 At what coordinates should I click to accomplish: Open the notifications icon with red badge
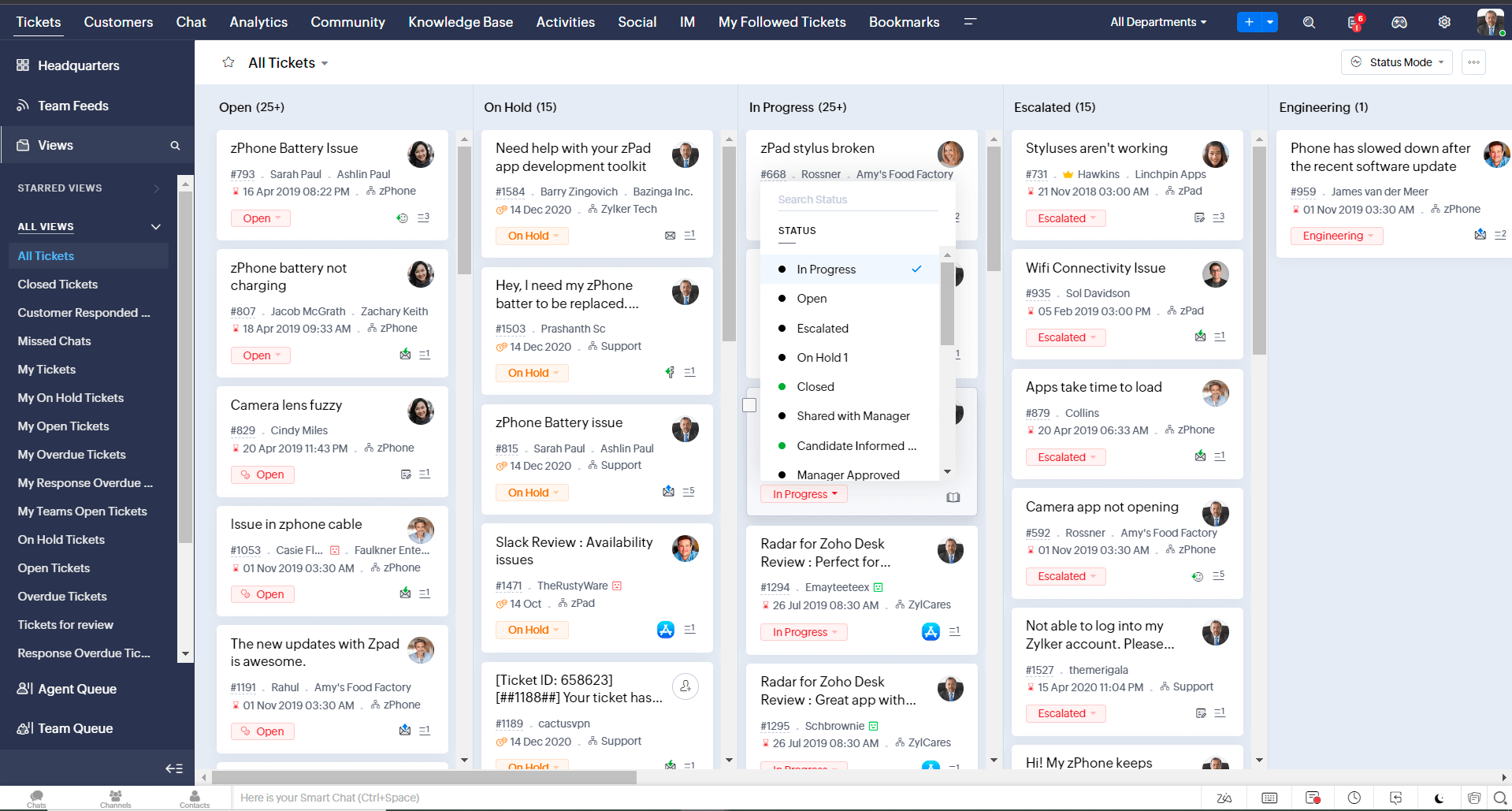point(1354,23)
